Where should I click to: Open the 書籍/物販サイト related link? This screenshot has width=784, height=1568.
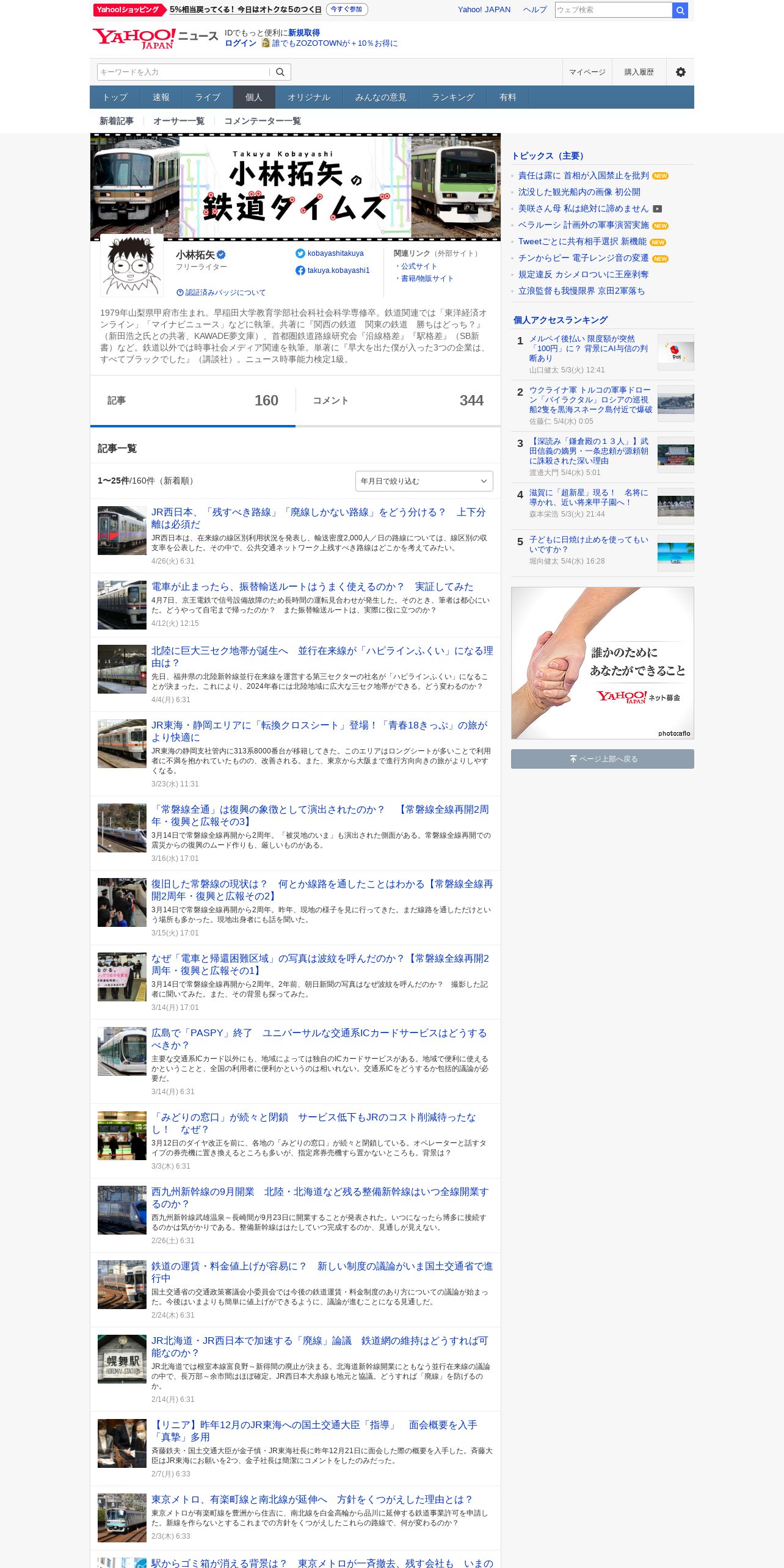click(x=427, y=278)
